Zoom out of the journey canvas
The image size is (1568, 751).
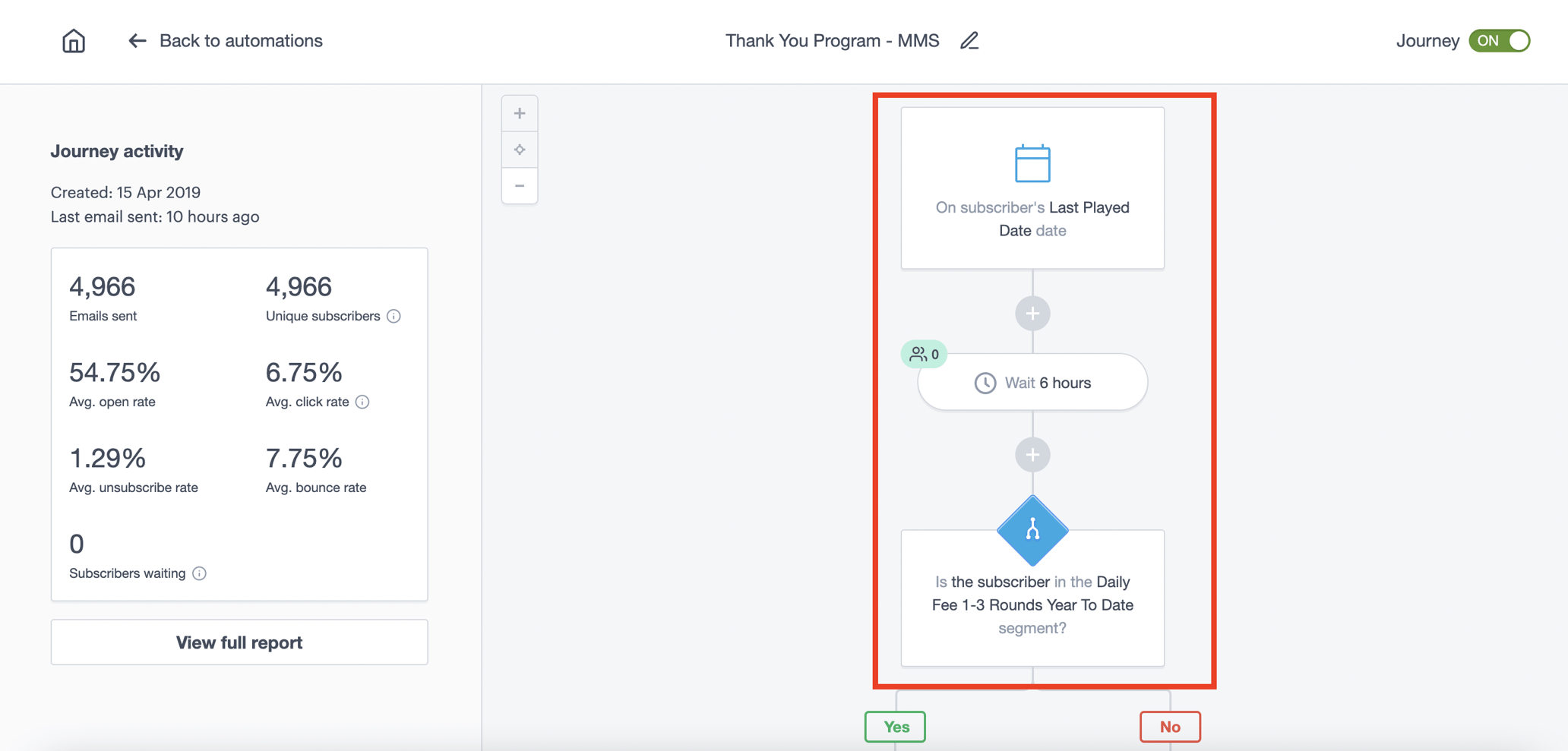click(520, 186)
